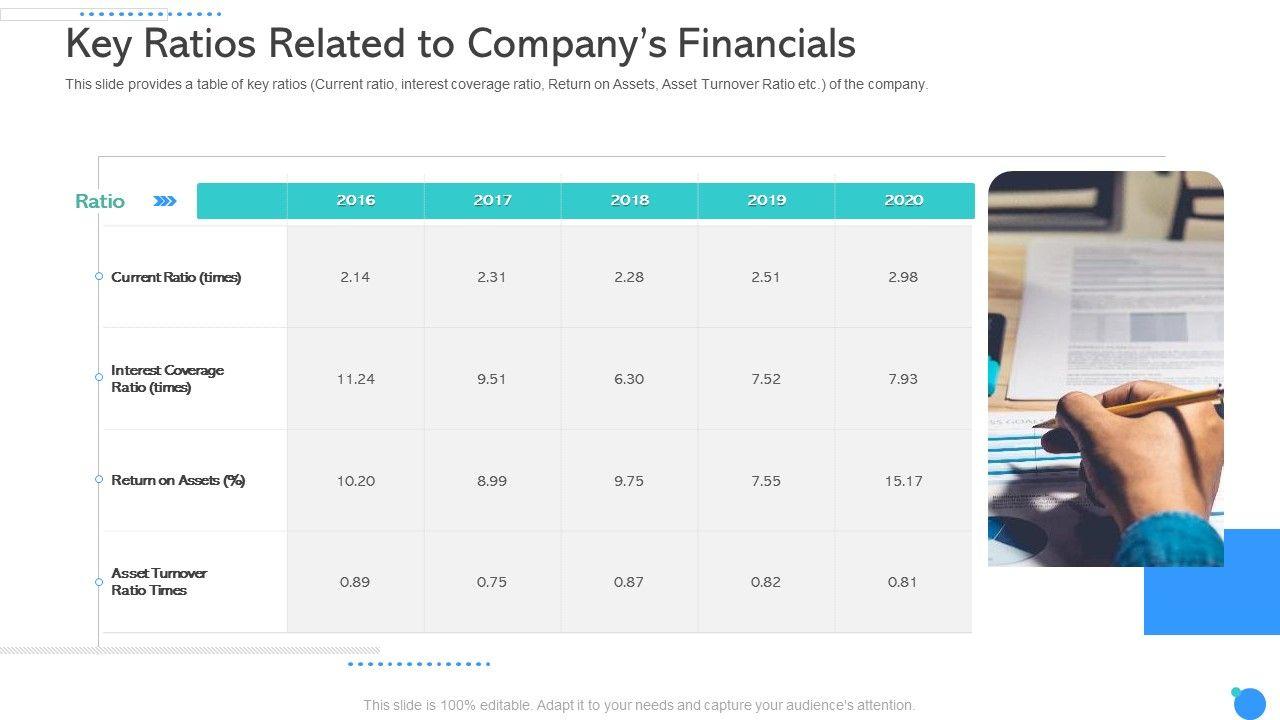
Task: Click the 2016 Interest Coverage value 11.24
Action: [x=355, y=379]
